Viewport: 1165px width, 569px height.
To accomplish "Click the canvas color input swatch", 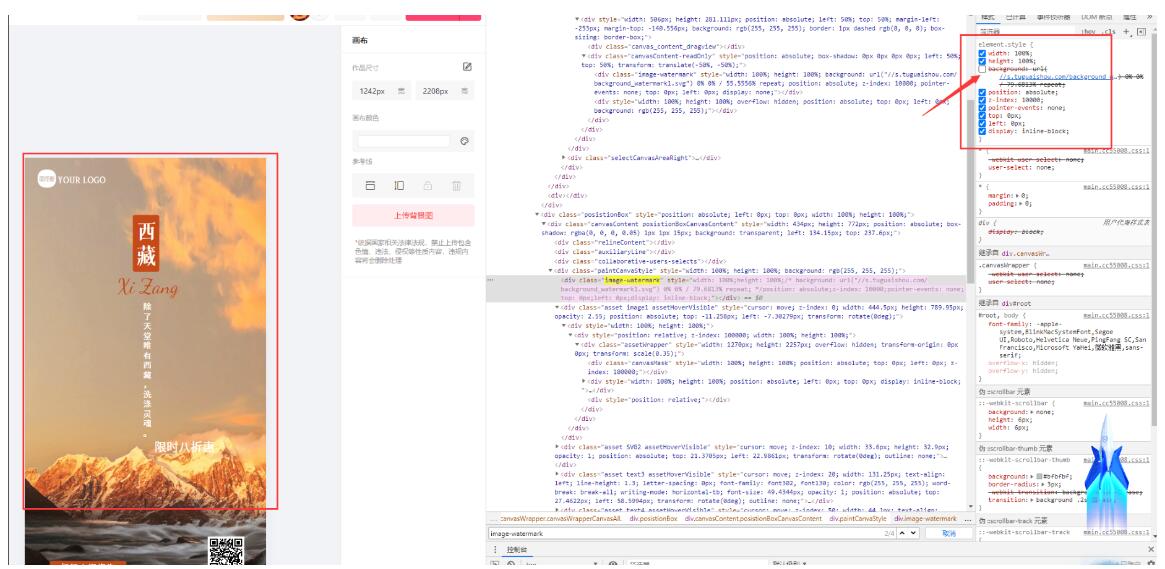I will (x=403, y=141).
